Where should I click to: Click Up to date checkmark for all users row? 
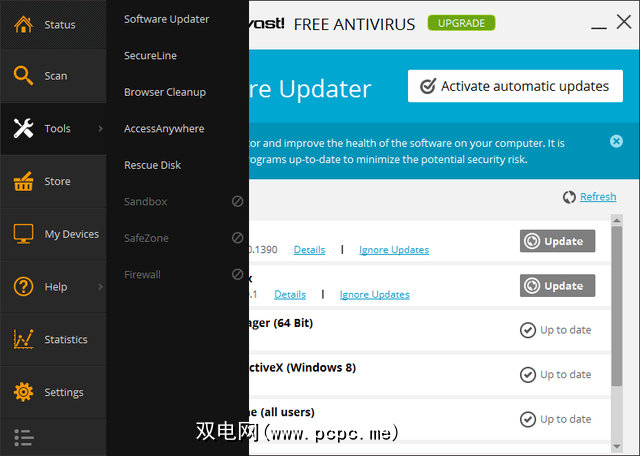point(528,419)
